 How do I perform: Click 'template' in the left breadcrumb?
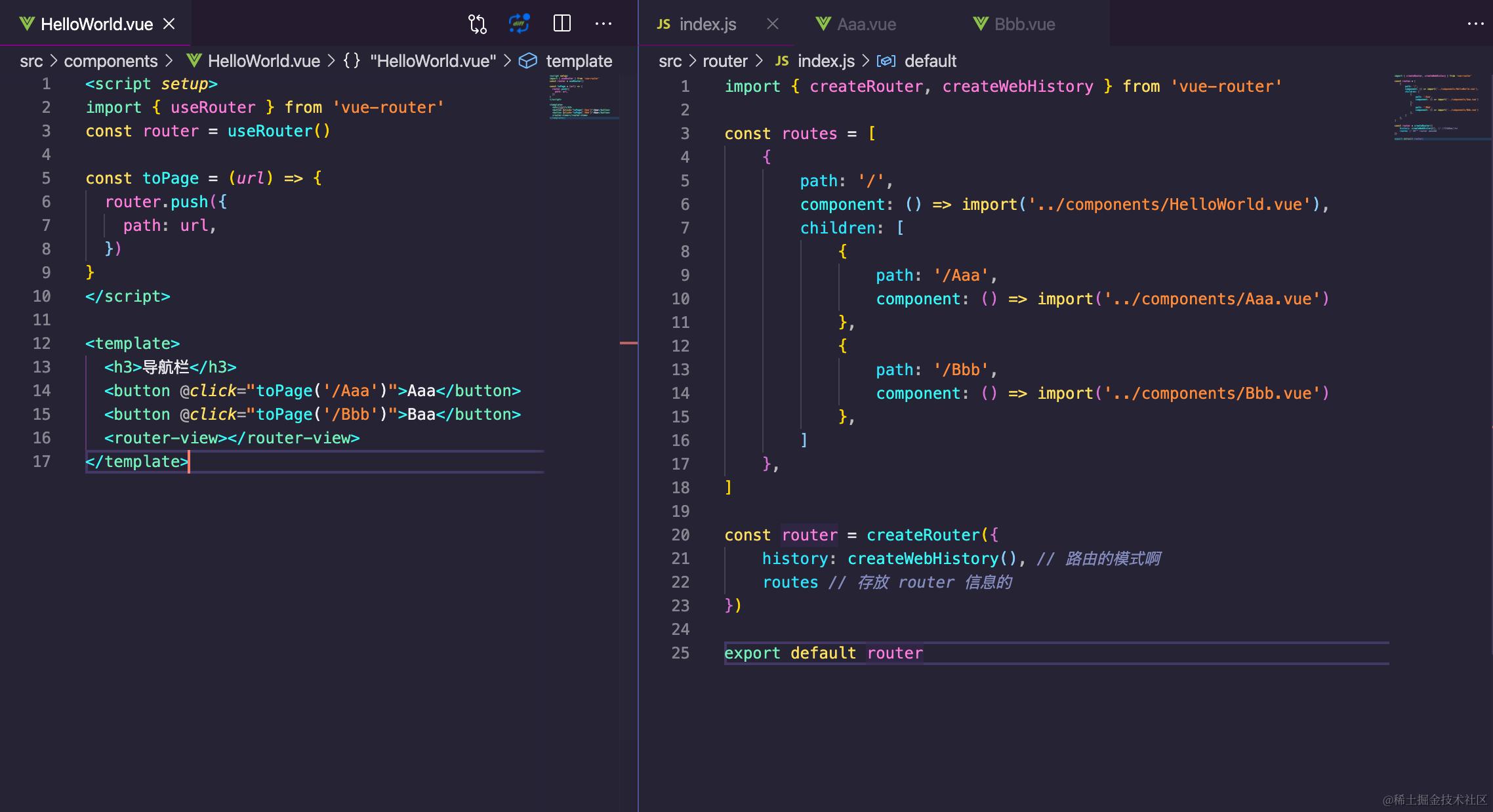(579, 61)
